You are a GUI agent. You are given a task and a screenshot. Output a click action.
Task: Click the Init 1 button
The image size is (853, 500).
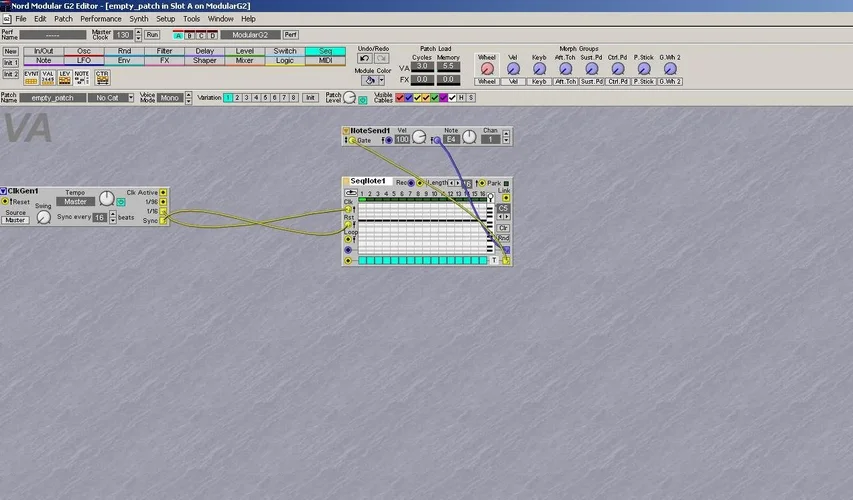(x=11, y=61)
